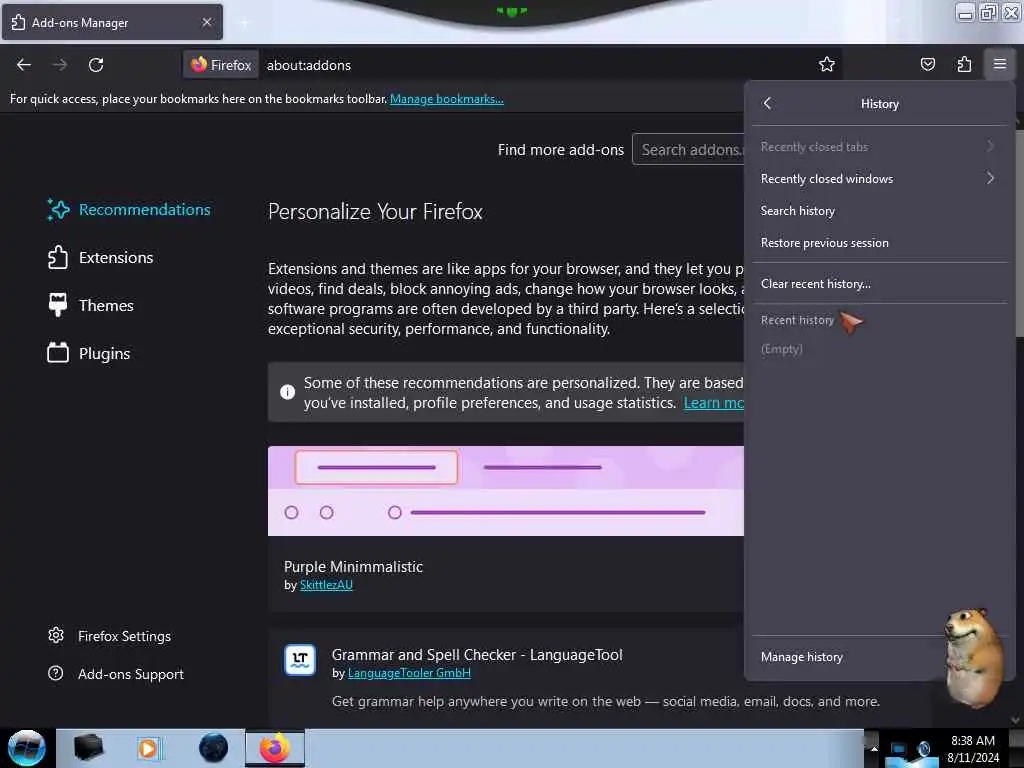Open the black box taskbar application

click(x=88, y=748)
